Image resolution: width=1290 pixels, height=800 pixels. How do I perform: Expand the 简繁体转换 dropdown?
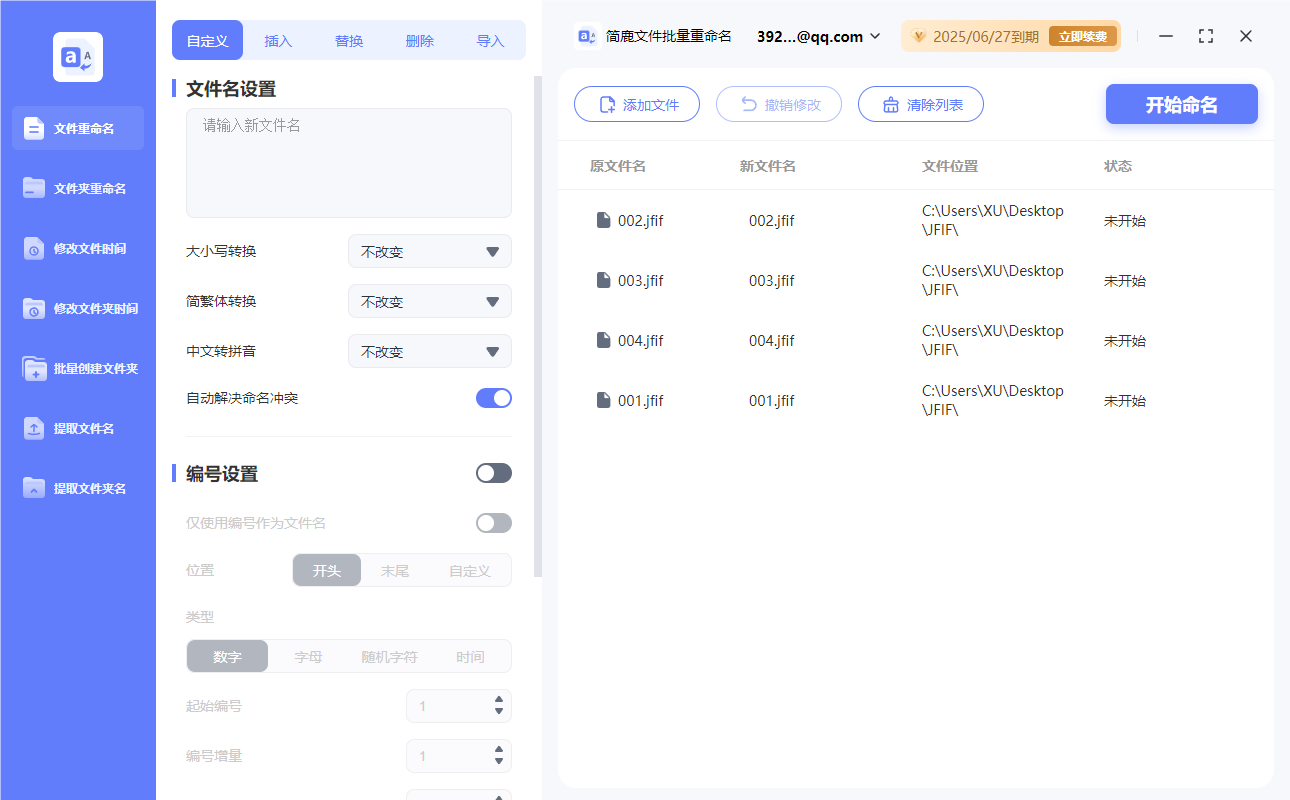429,301
